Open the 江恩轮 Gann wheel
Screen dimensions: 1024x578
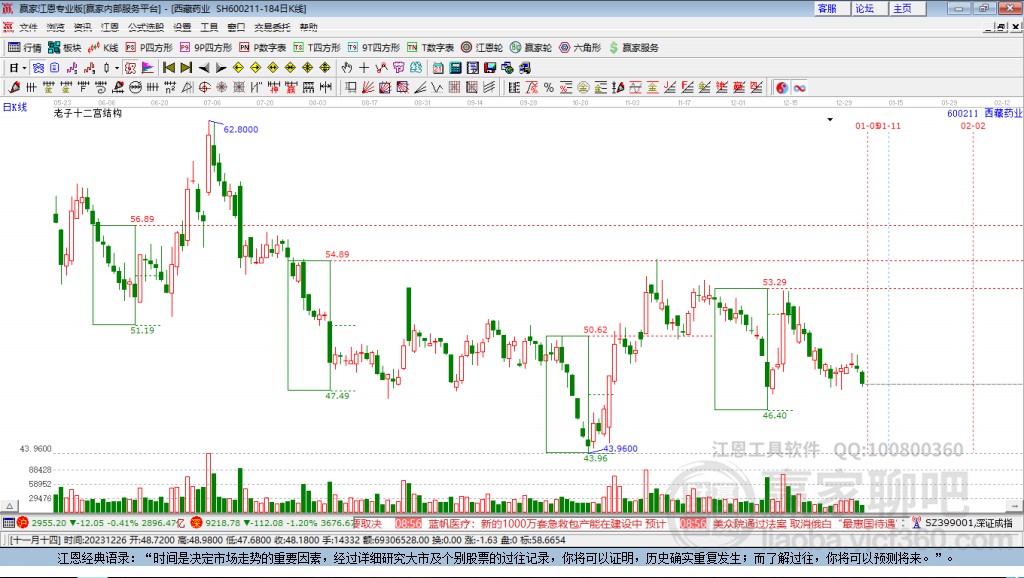click(482, 47)
